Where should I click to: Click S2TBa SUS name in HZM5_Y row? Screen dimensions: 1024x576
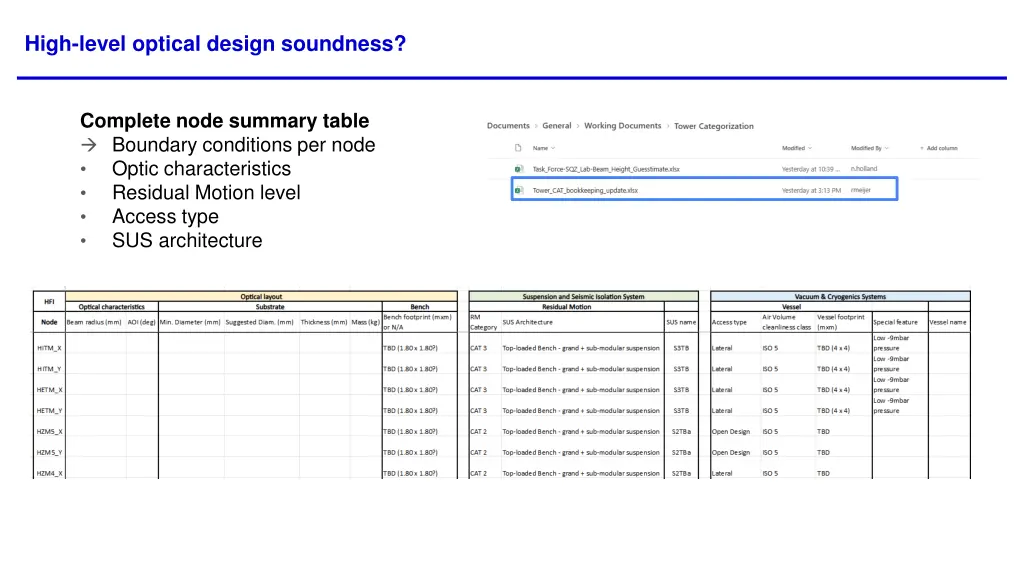click(681, 453)
